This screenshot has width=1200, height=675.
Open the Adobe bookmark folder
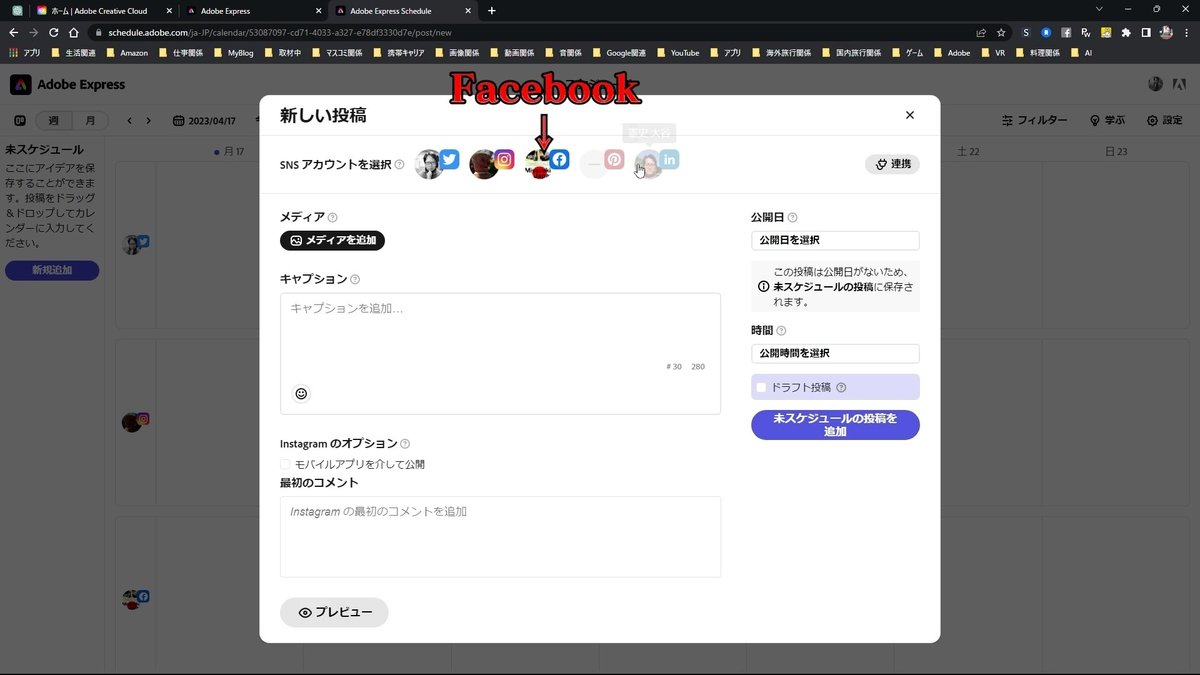[x=951, y=53]
